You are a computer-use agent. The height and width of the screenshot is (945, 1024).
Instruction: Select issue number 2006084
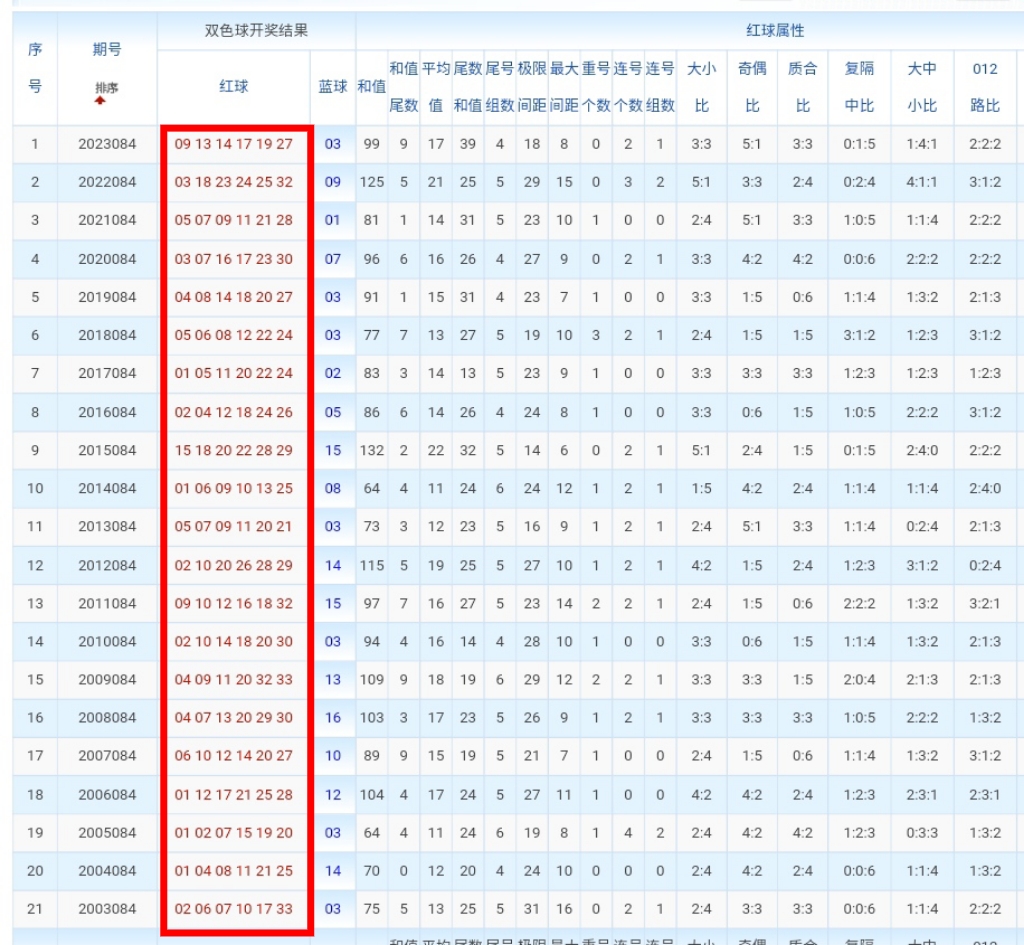click(107, 794)
